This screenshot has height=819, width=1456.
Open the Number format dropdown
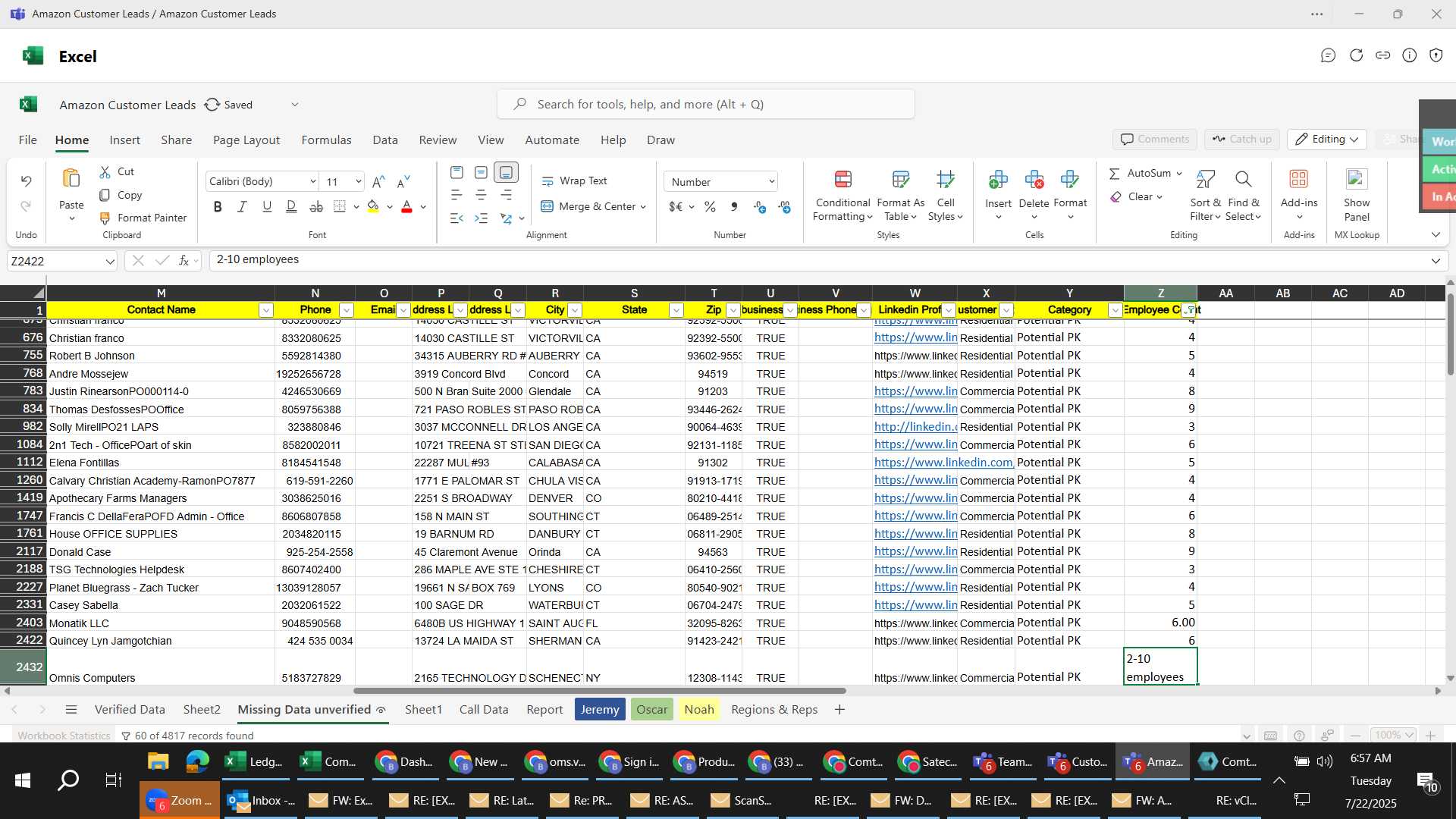pos(720,182)
